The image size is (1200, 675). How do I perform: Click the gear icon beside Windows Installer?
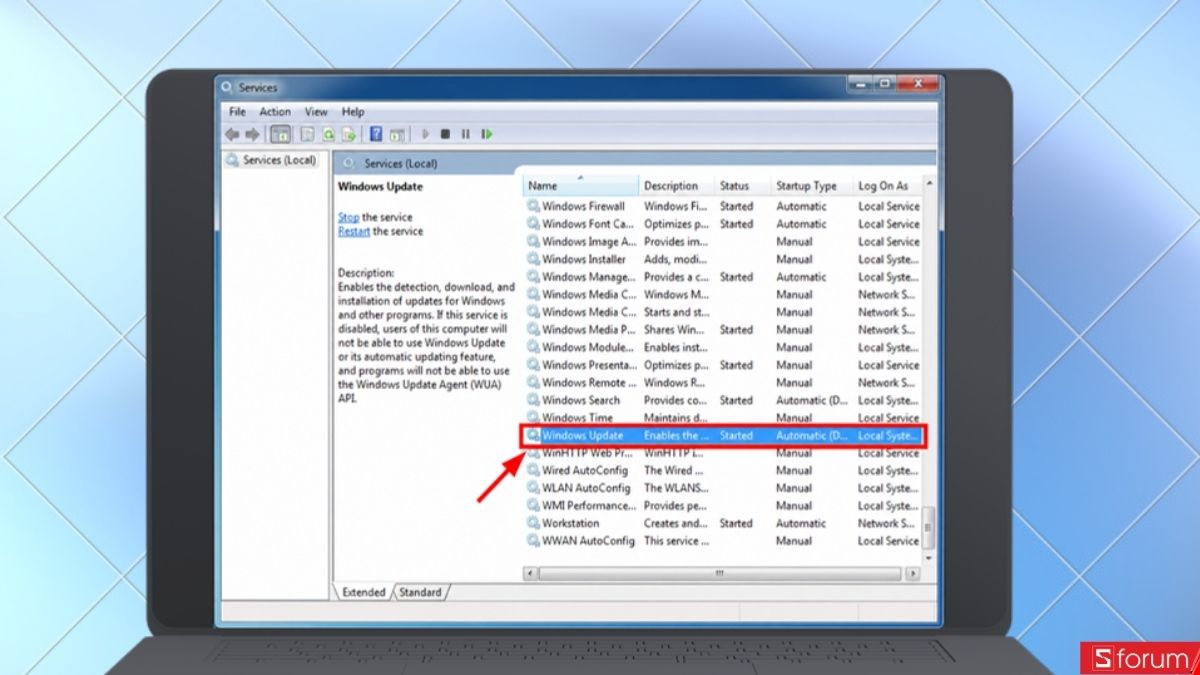[x=534, y=259]
